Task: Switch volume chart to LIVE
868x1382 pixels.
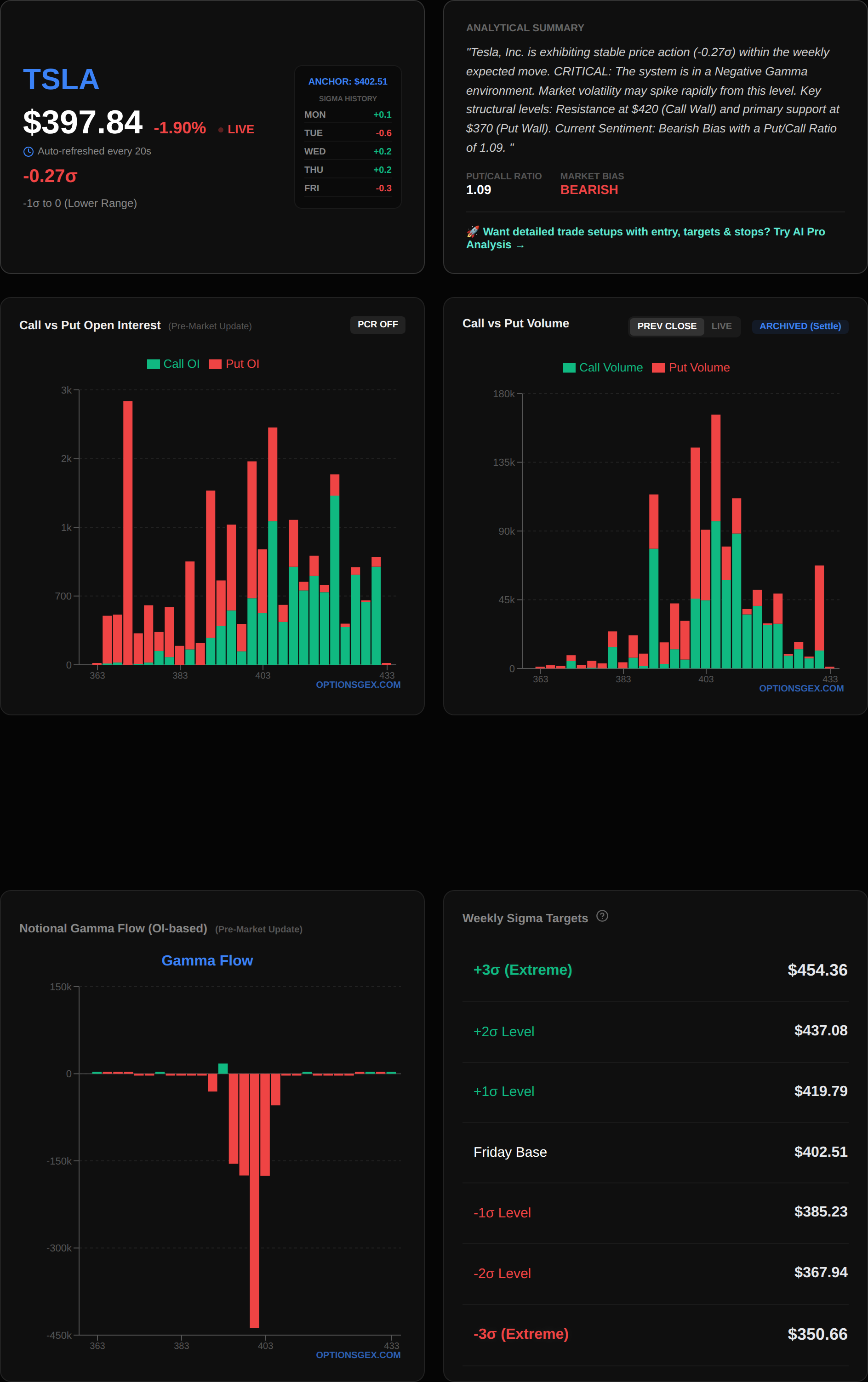Action: 721,326
